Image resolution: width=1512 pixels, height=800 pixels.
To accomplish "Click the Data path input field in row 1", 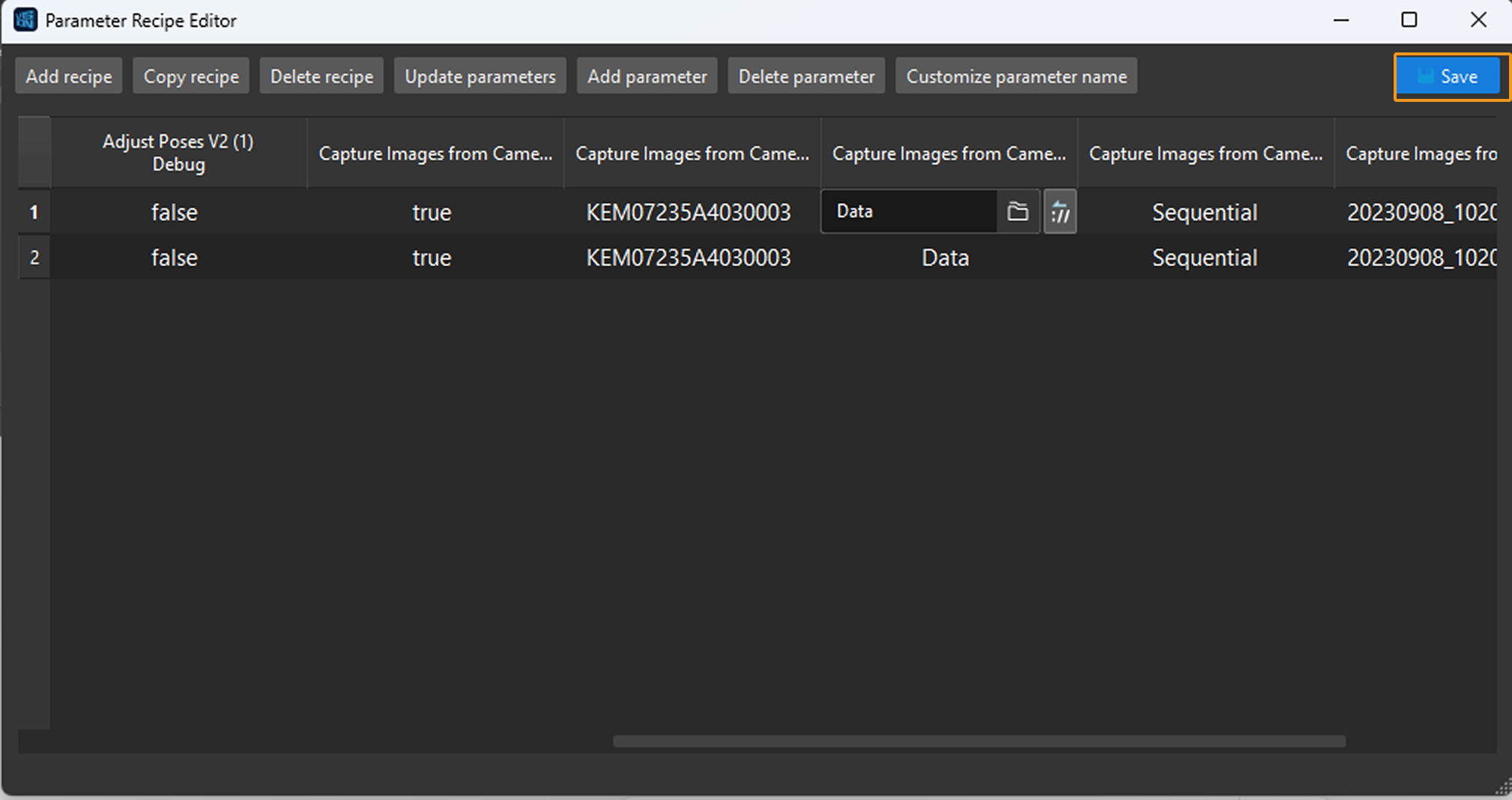I will (908, 212).
